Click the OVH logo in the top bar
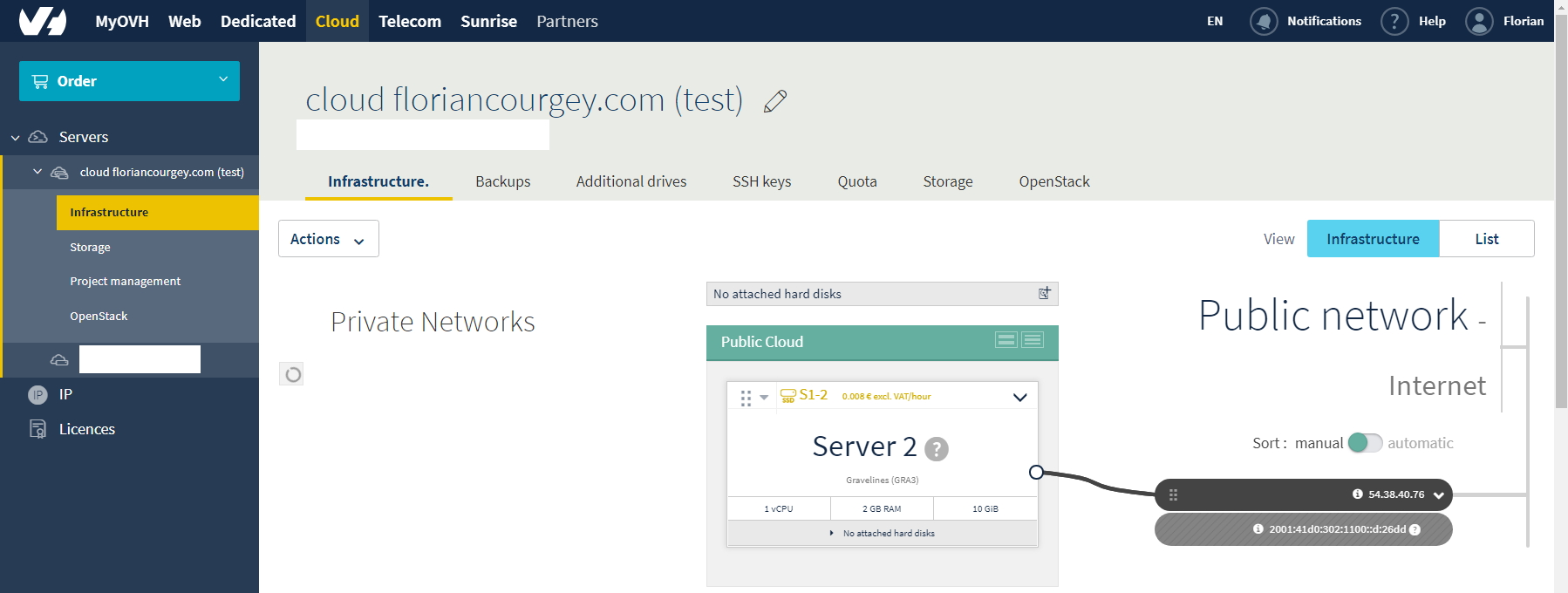 43,21
